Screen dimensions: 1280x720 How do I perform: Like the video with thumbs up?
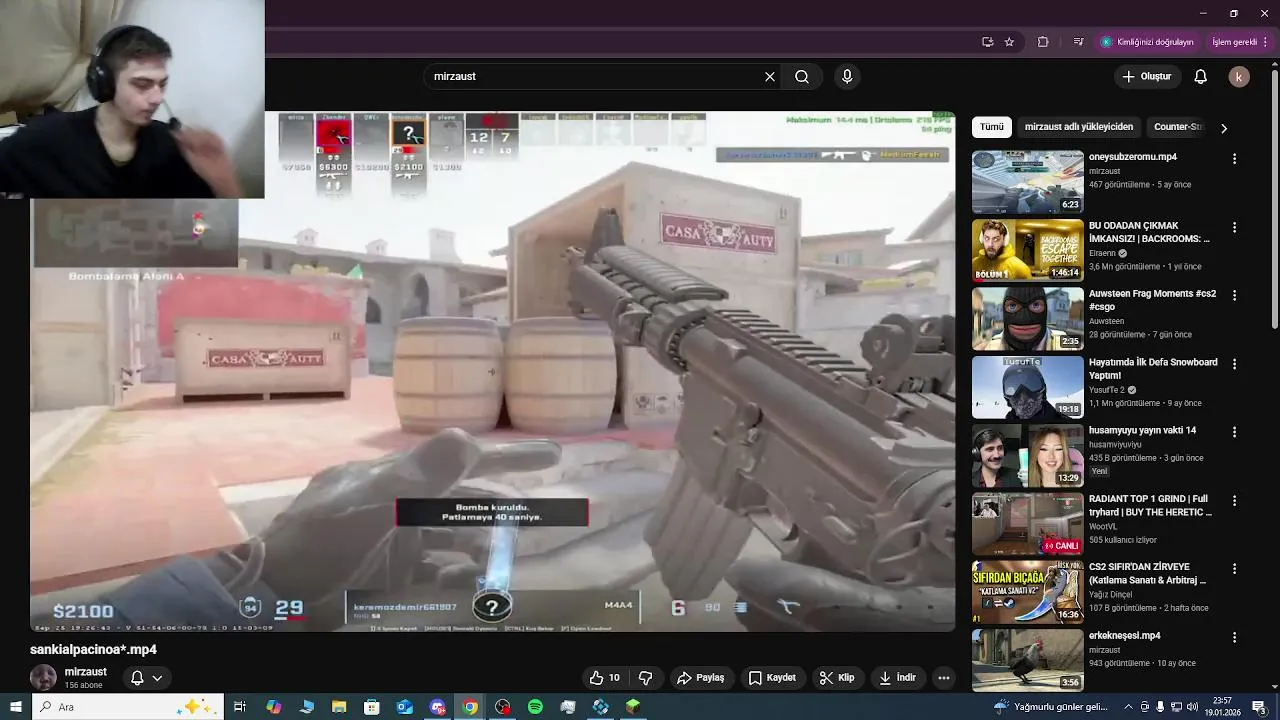pos(605,678)
